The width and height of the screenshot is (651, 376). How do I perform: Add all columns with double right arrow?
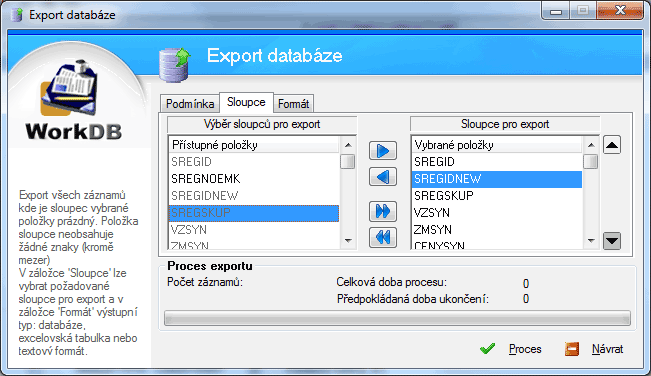coord(383,212)
